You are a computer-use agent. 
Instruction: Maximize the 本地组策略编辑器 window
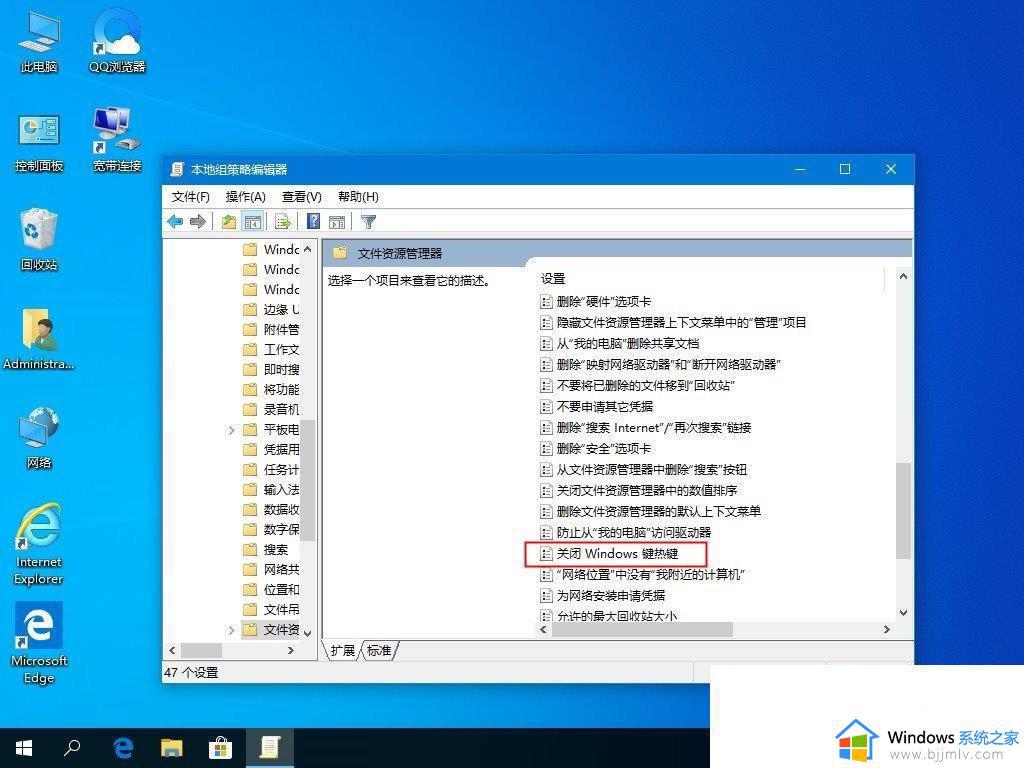click(x=845, y=169)
